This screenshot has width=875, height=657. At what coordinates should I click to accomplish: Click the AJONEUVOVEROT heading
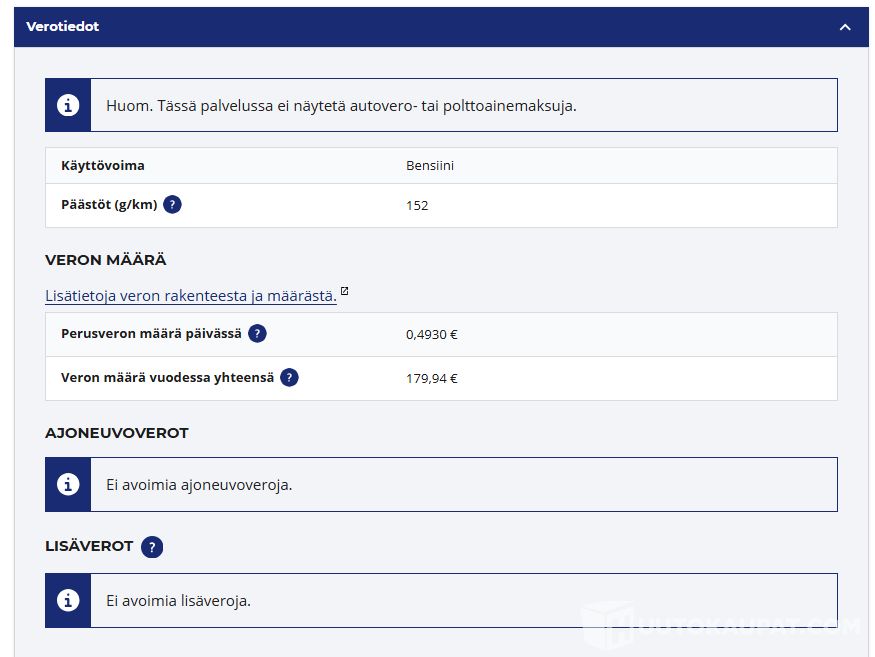pos(116,433)
